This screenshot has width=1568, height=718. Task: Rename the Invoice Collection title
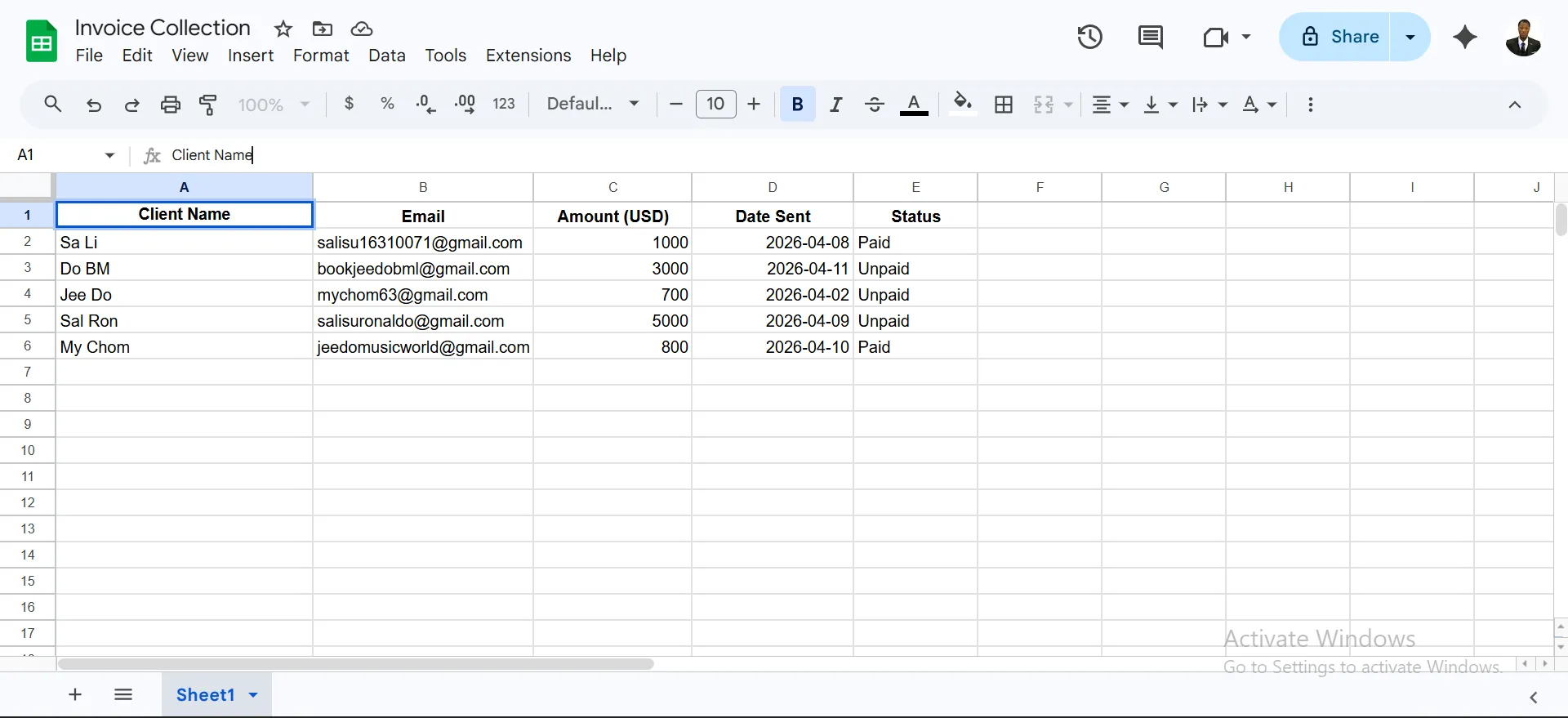(x=163, y=28)
